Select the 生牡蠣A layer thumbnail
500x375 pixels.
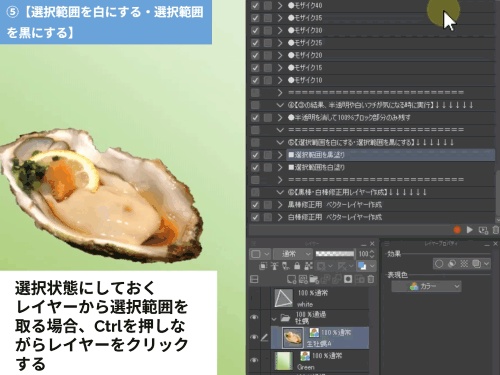(293, 338)
